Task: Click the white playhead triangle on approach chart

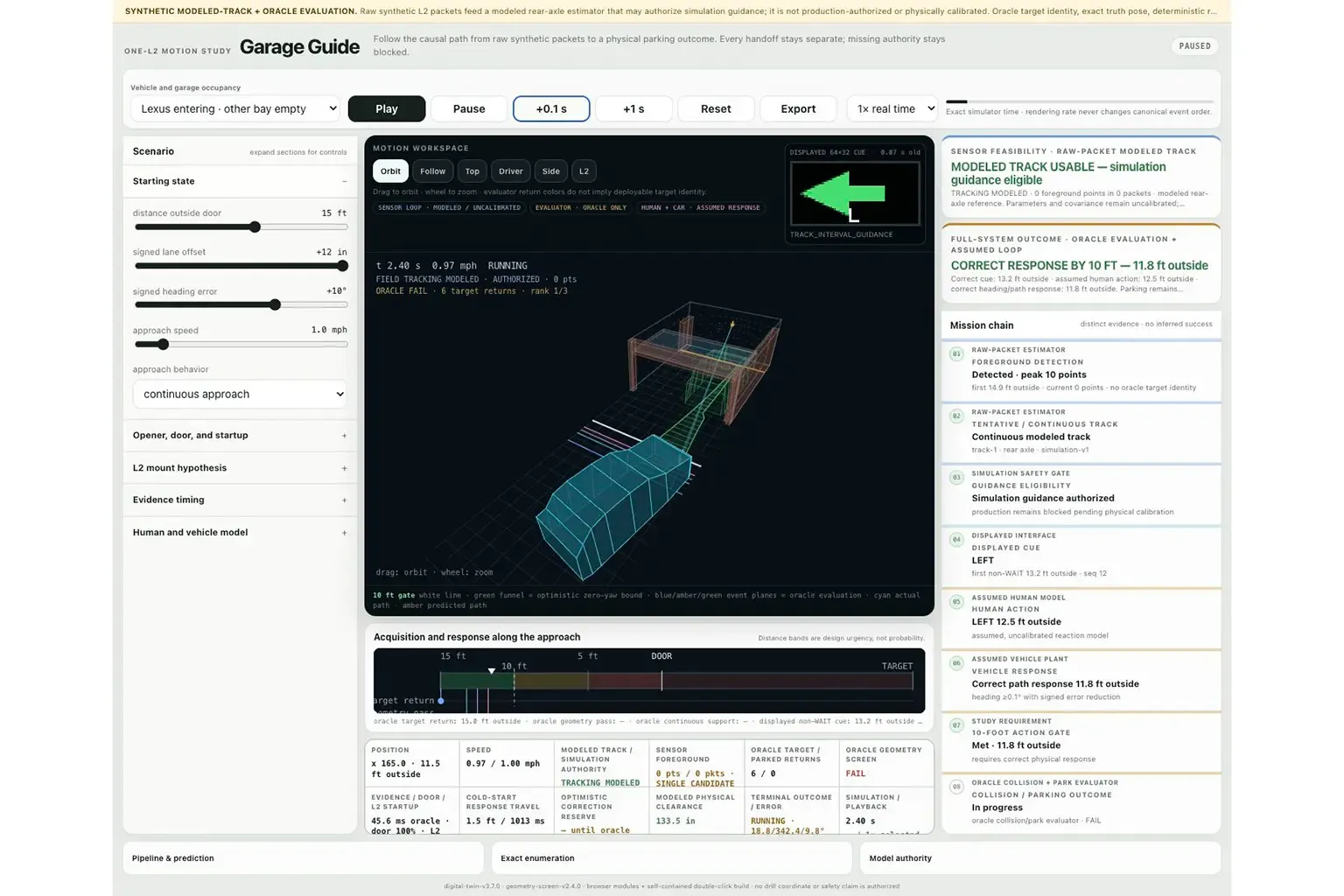Action: tap(492, 671)
